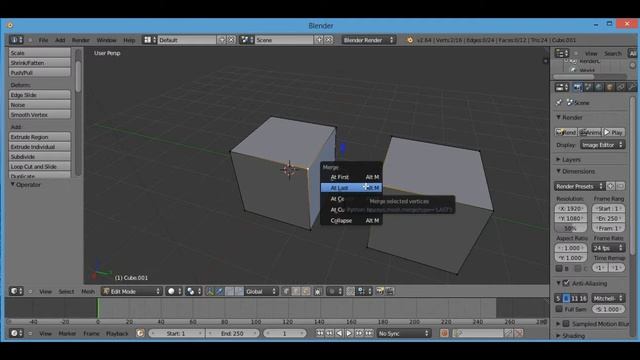Open the No Sync dropdown
Screen dimensions: 640x360
tap(403, 333)
